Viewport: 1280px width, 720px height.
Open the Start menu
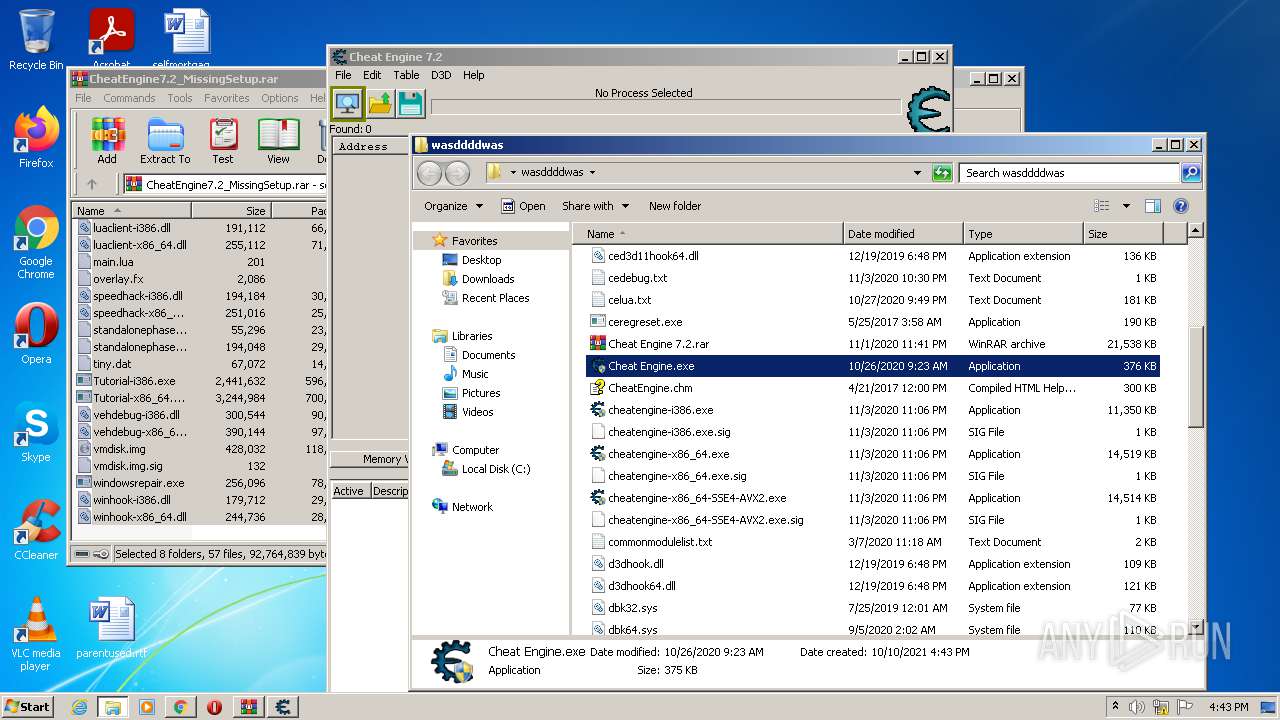tap(28, 707)
